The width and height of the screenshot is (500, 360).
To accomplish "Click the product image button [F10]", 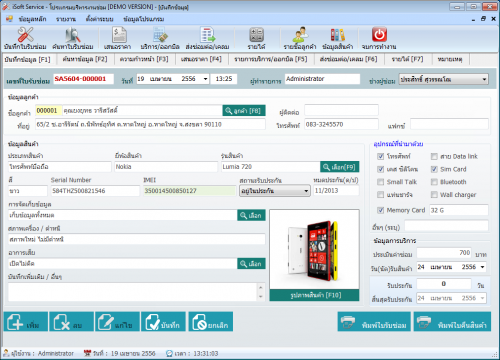I will pyautogui.click(x=314, y=295).
